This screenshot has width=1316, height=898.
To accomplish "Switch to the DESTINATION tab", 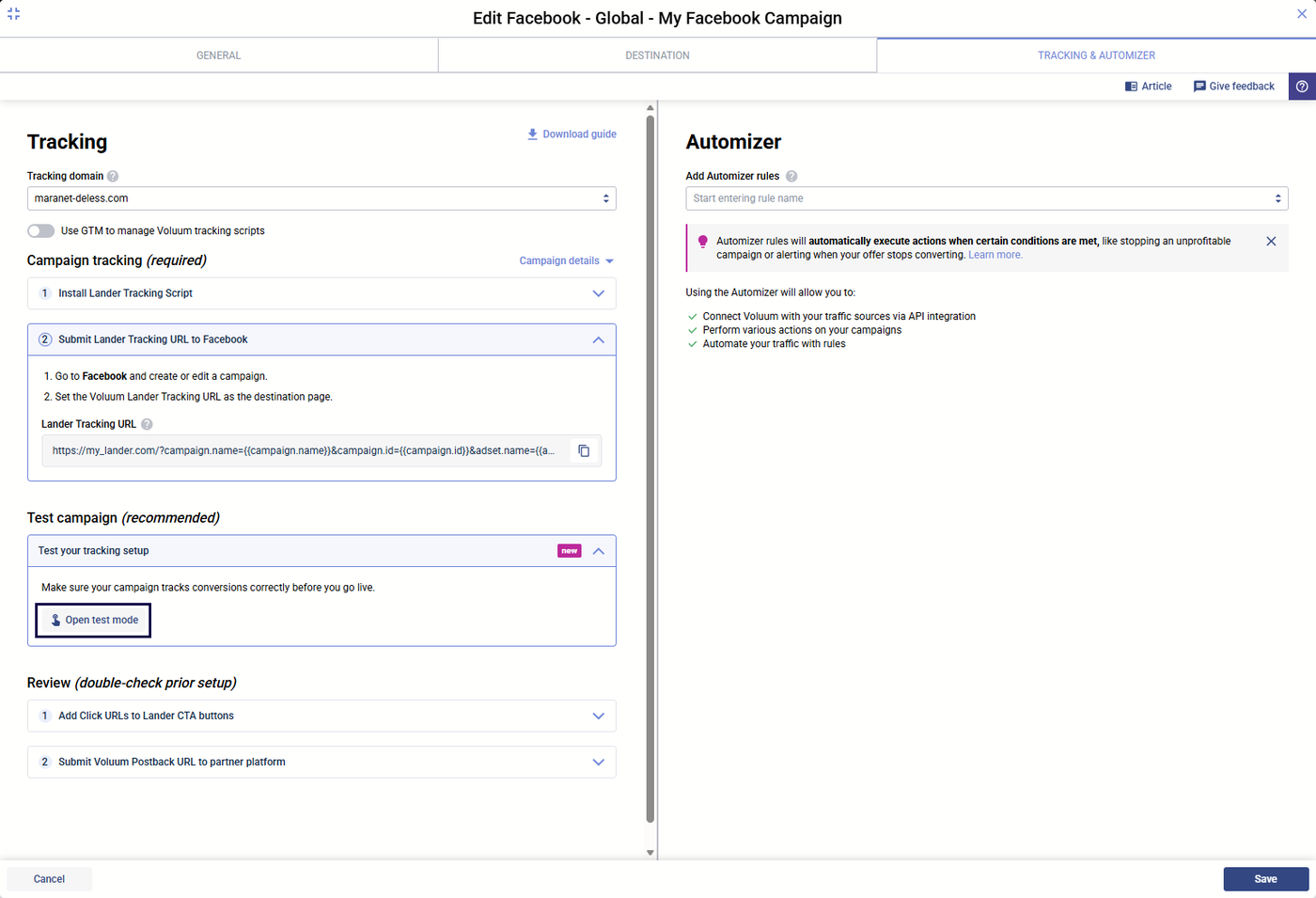I will (x=658, y=55).
